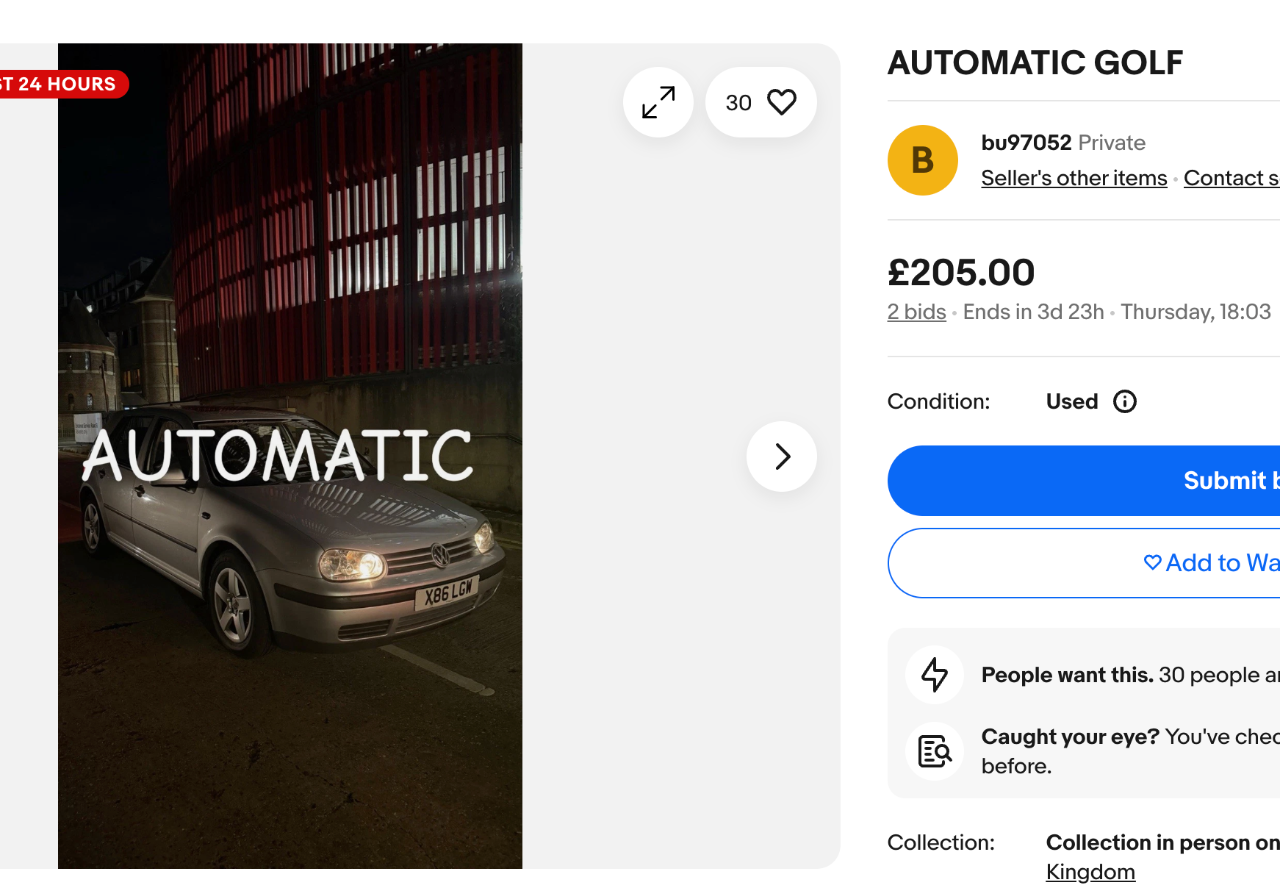Open the condition info icon
1280x888 pixels.
[x=1125, y=402]
